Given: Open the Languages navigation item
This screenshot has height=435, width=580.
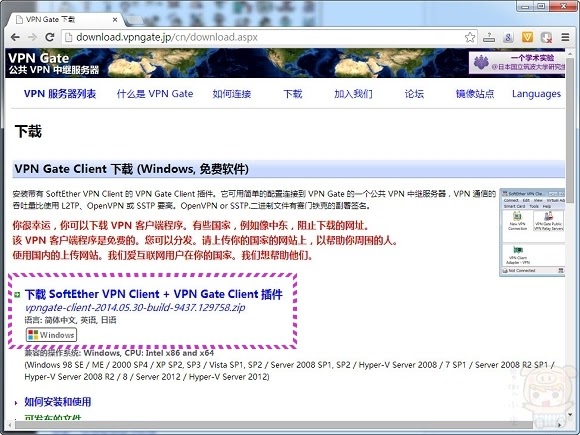Looking at the screenshot, I should click(536, 94).
